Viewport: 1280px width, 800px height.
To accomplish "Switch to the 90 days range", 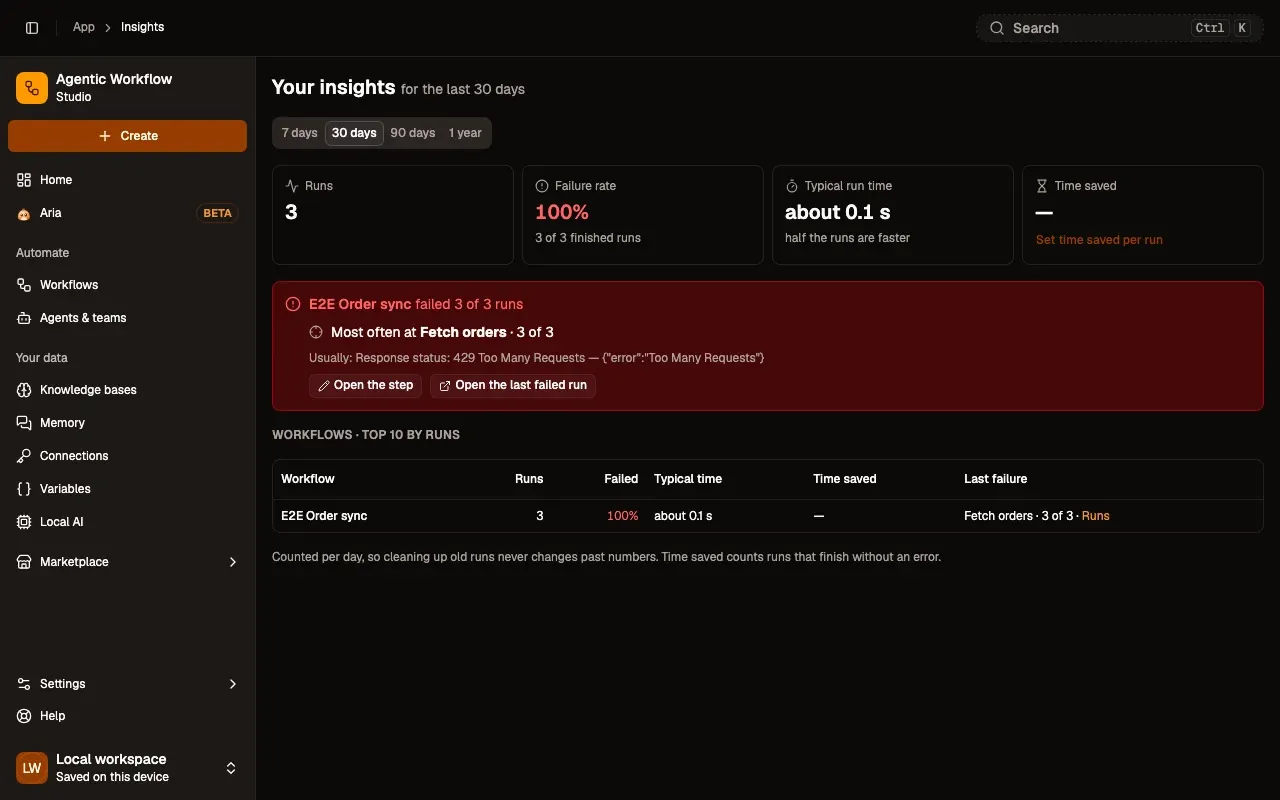I will pyautogui.click(x=413, y=133).
